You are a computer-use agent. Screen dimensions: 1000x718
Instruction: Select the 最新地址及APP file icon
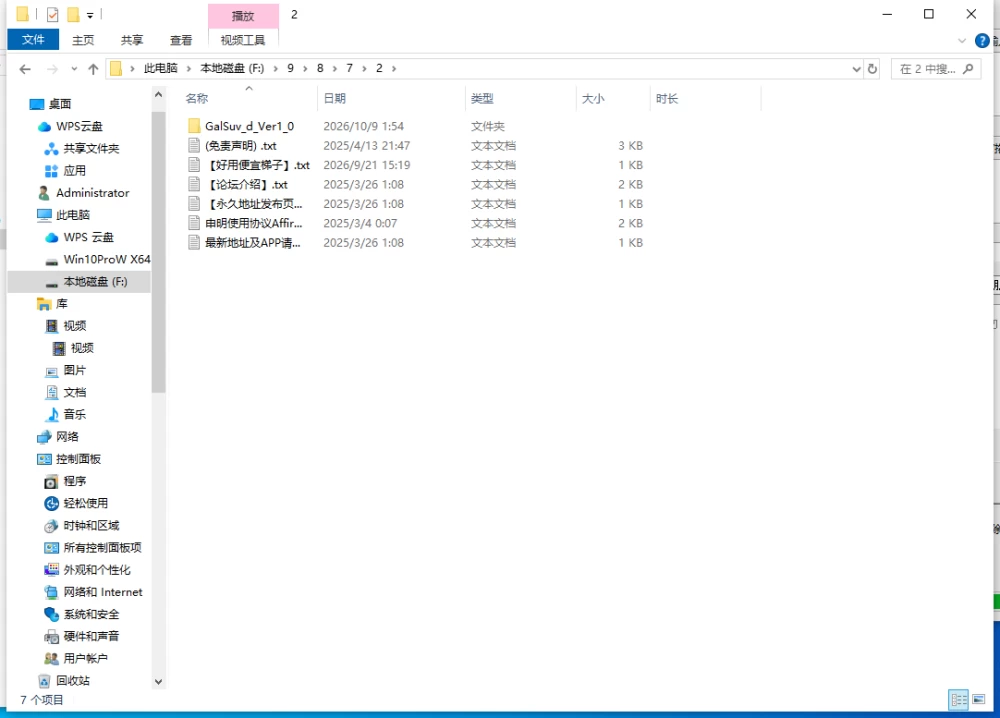point(194,243)
